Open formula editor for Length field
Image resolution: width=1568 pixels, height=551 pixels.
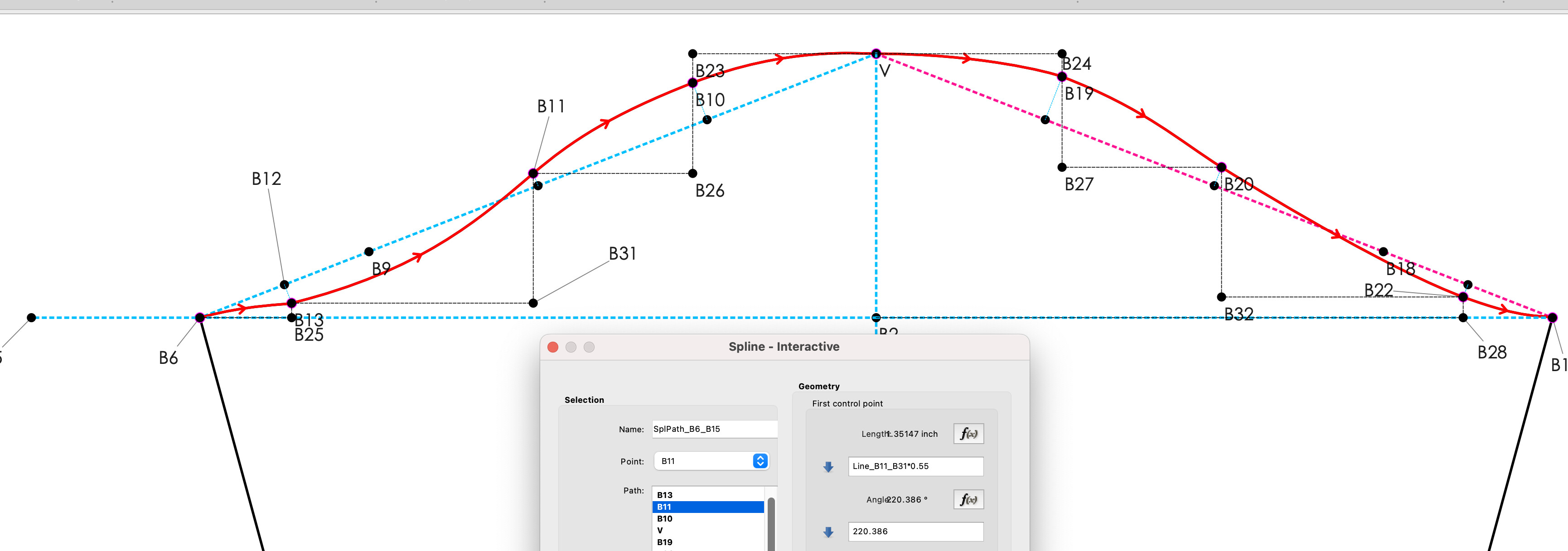pos(968,434)
